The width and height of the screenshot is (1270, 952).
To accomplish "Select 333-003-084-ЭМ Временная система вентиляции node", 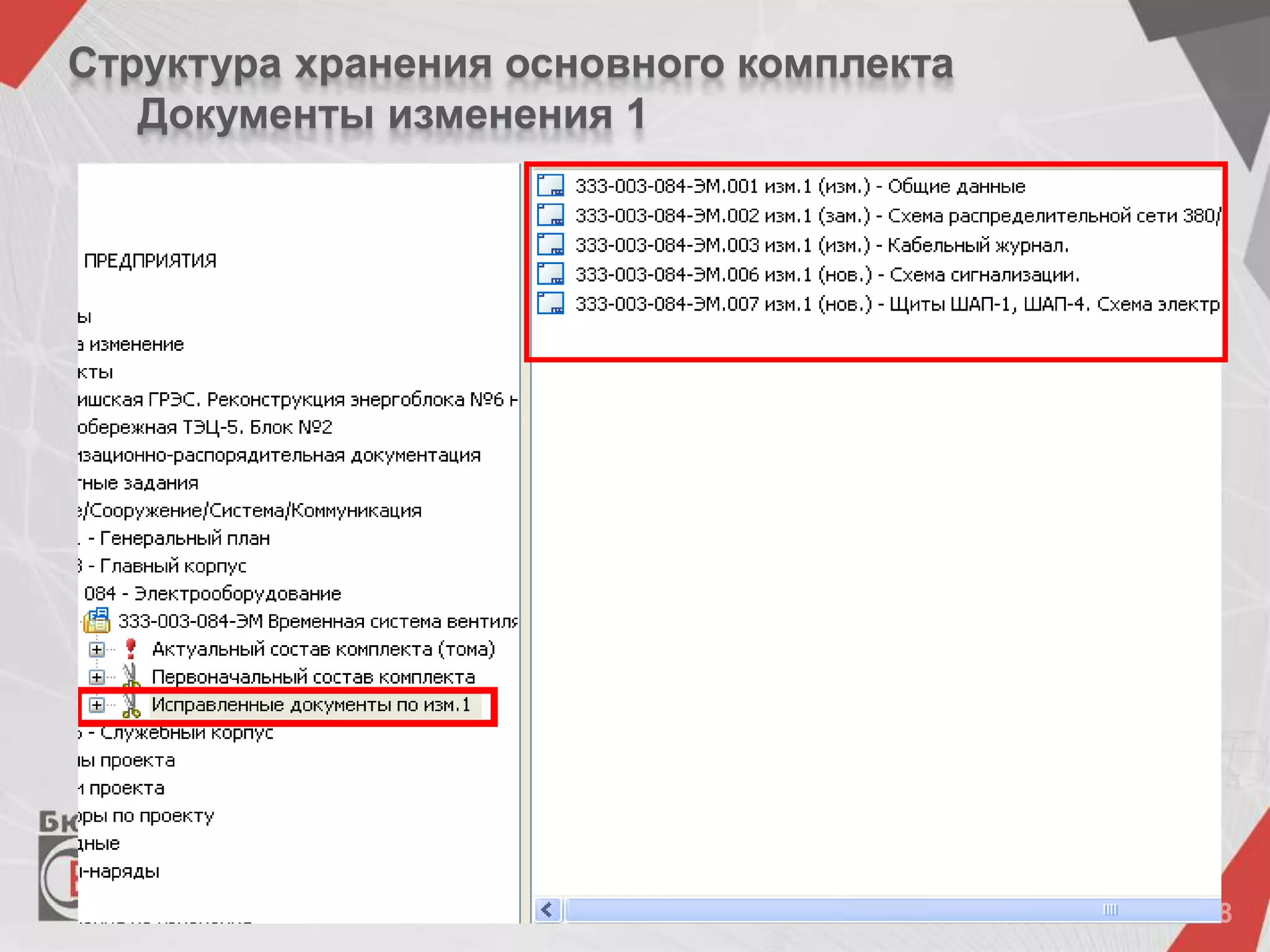I will click(x=318, y=621).
